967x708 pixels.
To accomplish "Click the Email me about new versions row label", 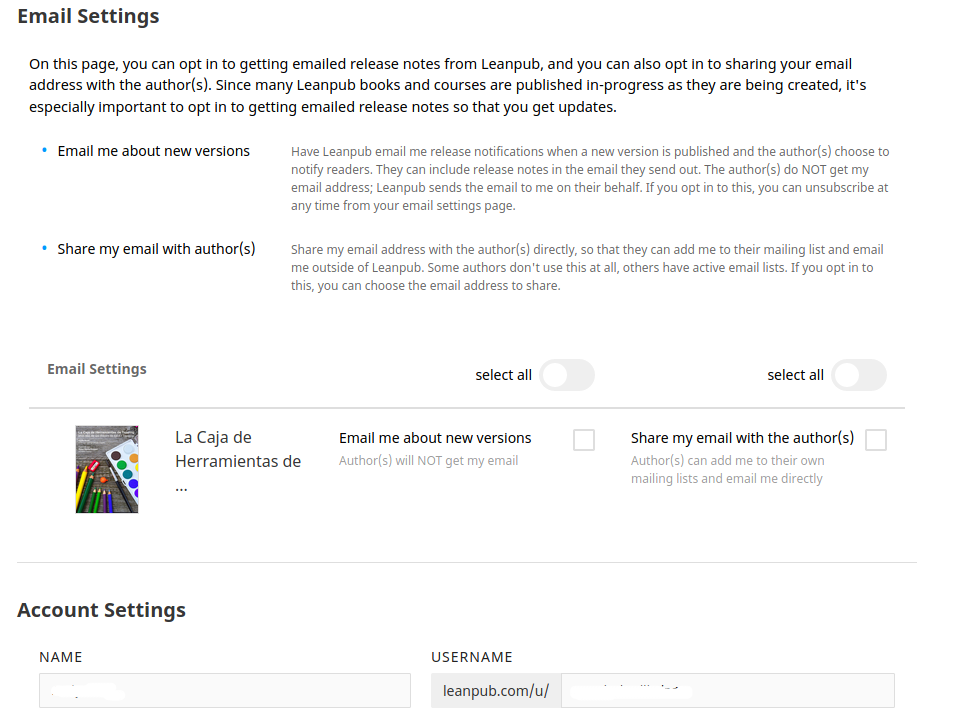I will 435,438.
